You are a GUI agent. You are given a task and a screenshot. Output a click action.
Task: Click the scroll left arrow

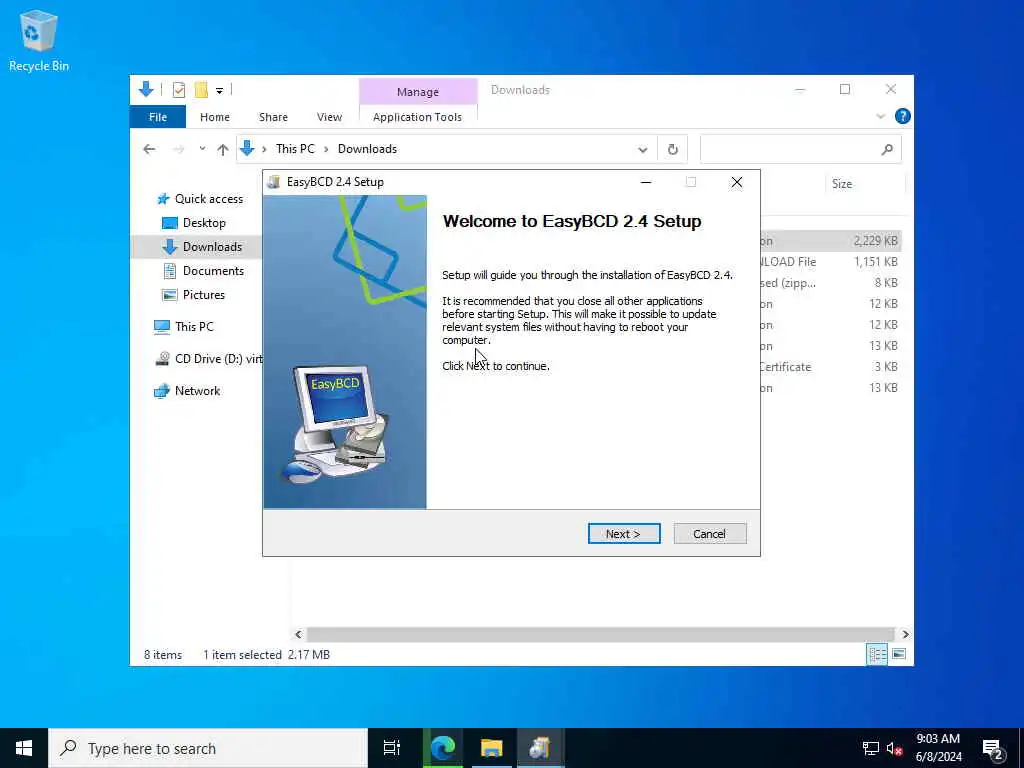click(298, 634)
